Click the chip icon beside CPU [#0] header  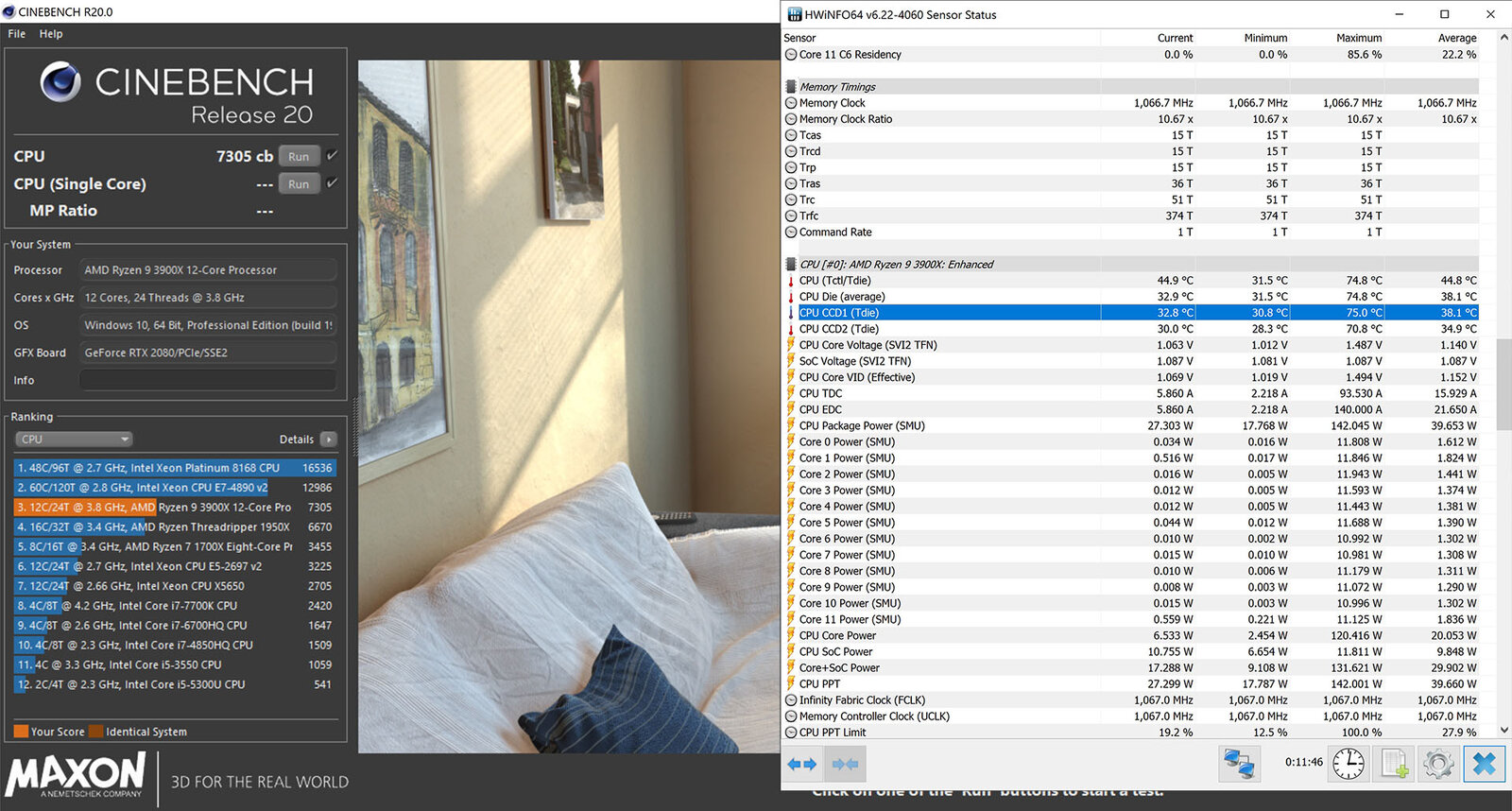pyautogui.click(x=791, y=265)
